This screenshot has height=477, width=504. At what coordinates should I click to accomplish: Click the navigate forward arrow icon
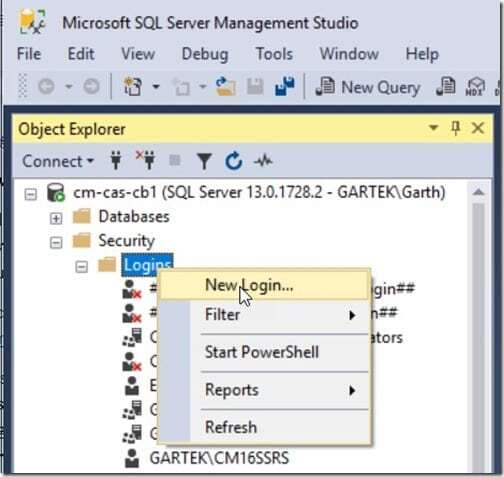point(91,87)
